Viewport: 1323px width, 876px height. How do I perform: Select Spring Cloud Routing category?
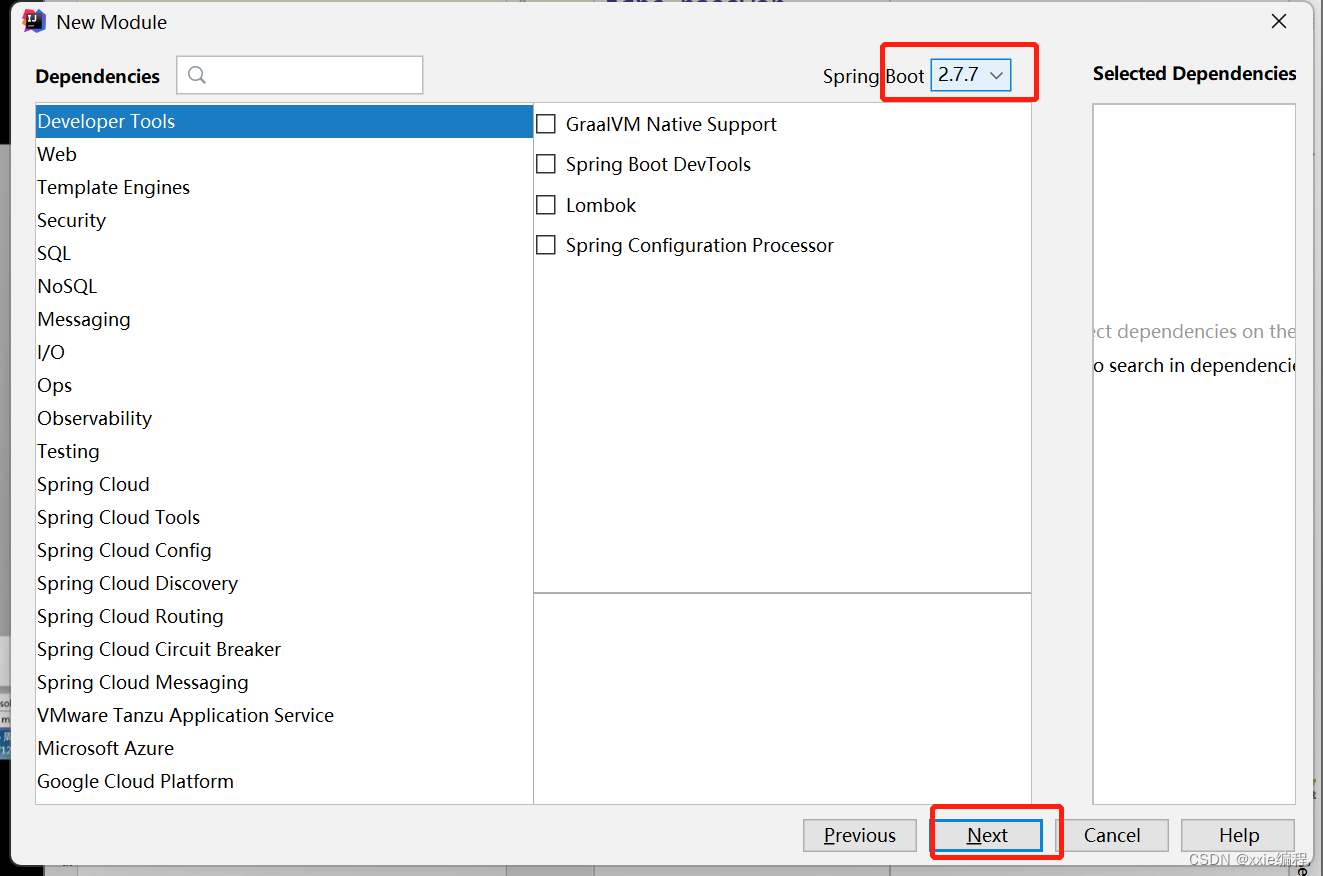(x=284, y=616)
